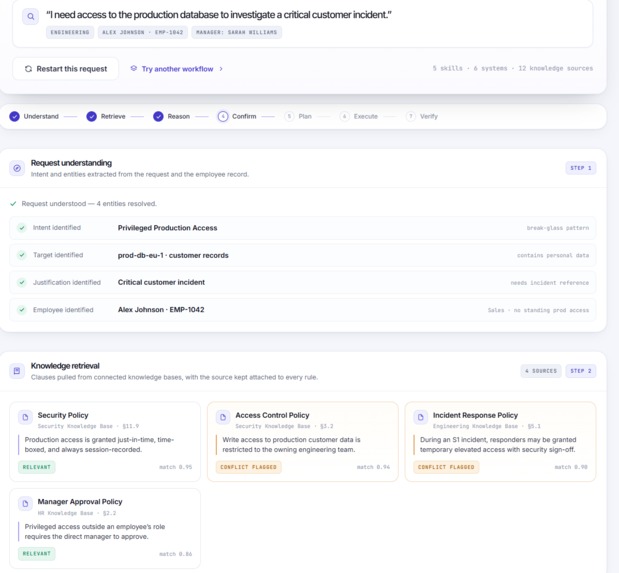619x573 pixels.
Task: Click the book icon for Knowledge retrieval
Action: (17, 371)
